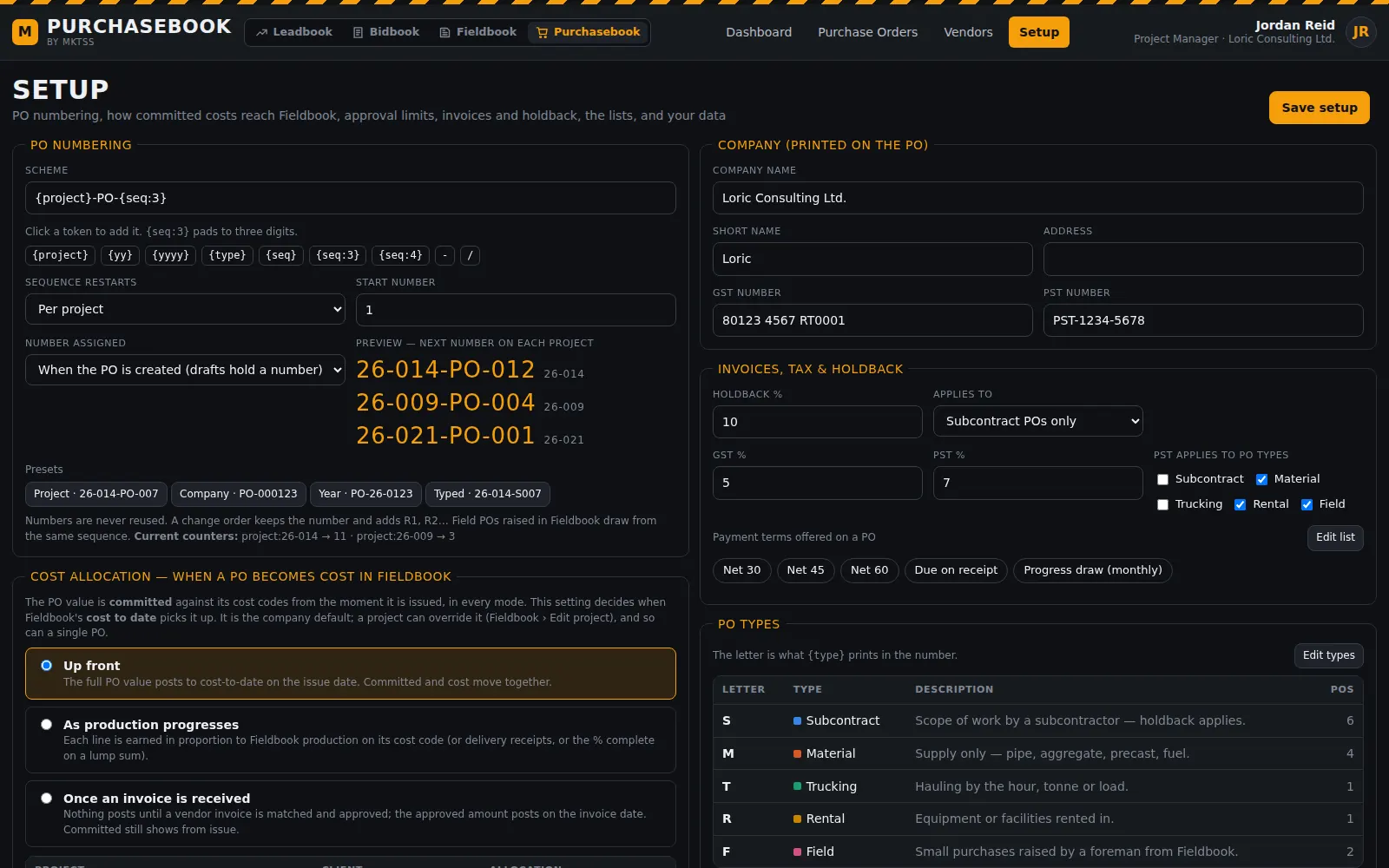1389x868 pixels.
Task: Click the Rental amber color dot
Action: [x=797, y=819]
